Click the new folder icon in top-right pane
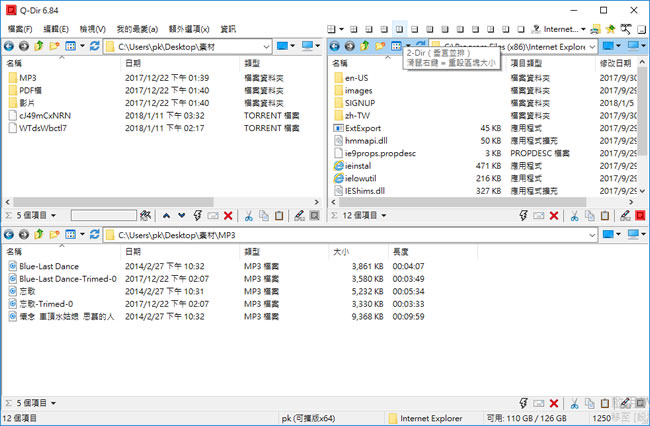This screenshot has height=426, width=650. pyautogui.click(x=380, y=46)
